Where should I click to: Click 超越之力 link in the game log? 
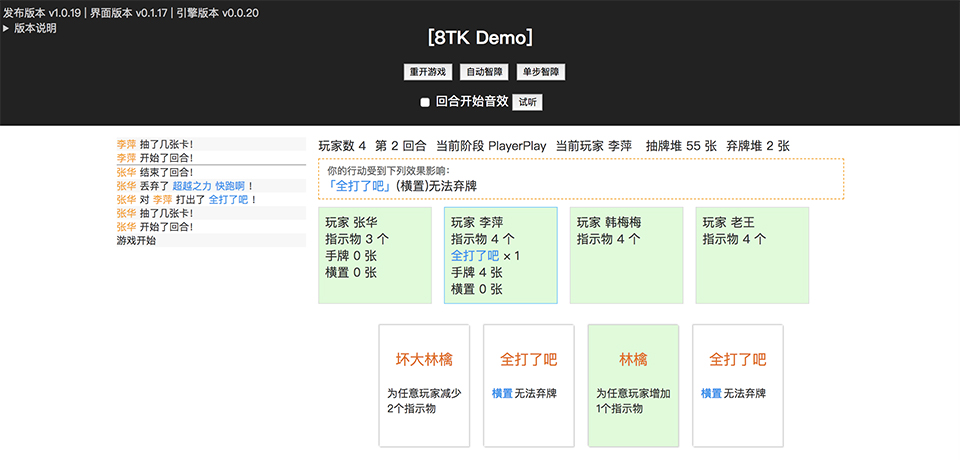(191, 186)
